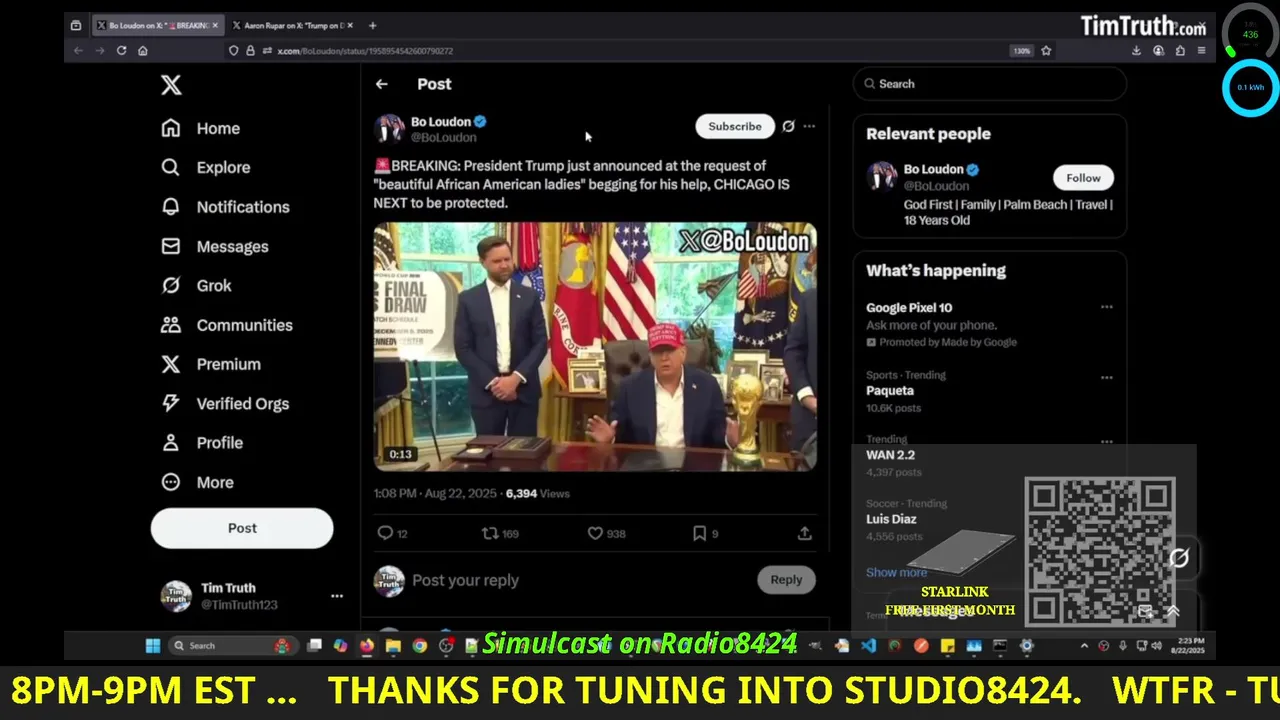Viewport: 1280px width, 720px height.
Task: Open Verified Orgs from the sidebar
Action: pos(225,403)
